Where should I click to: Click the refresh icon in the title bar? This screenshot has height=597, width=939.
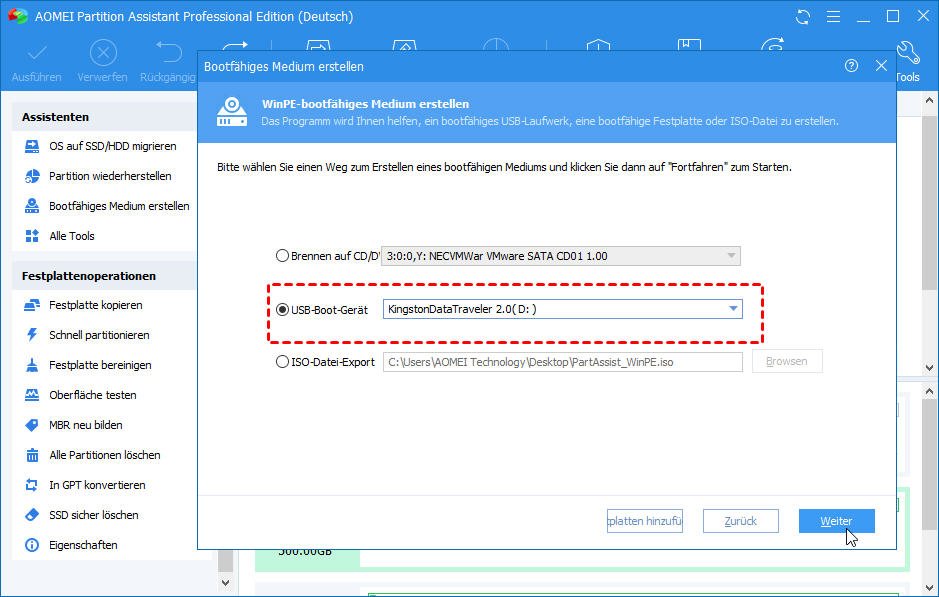(x=802, y=17)
